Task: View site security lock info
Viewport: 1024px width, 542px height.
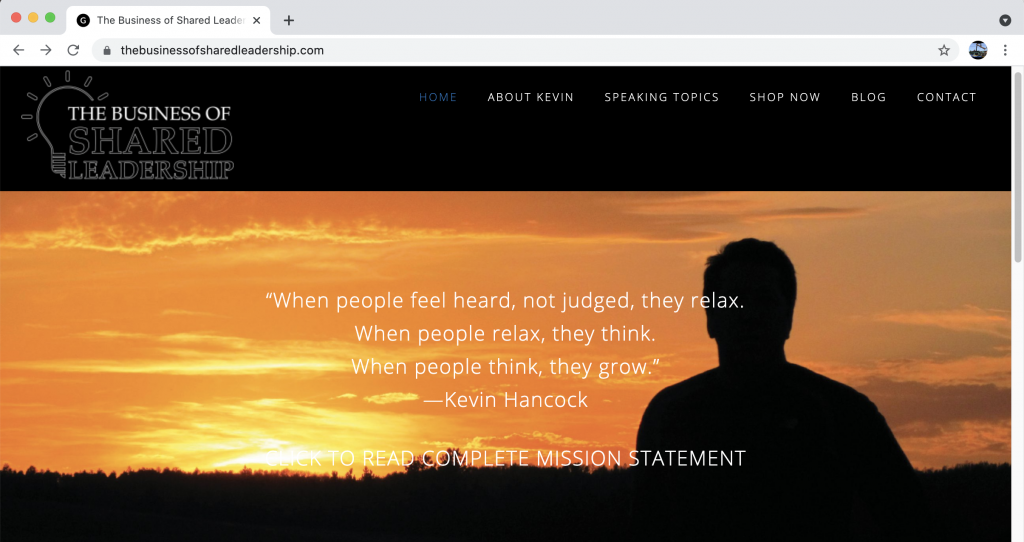Action: coord(107,50)
